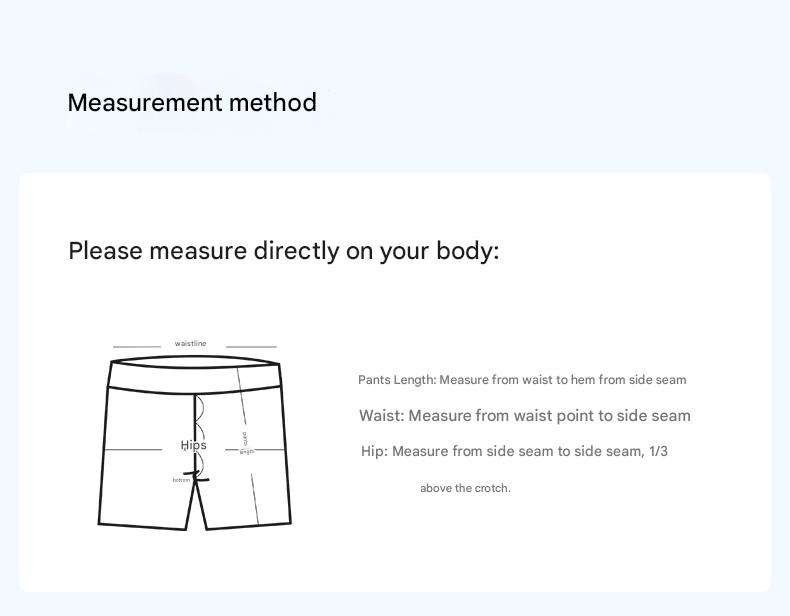790x616 pixels.
Task: Click the Hips label on the diagram
Action: click(193, 445)
